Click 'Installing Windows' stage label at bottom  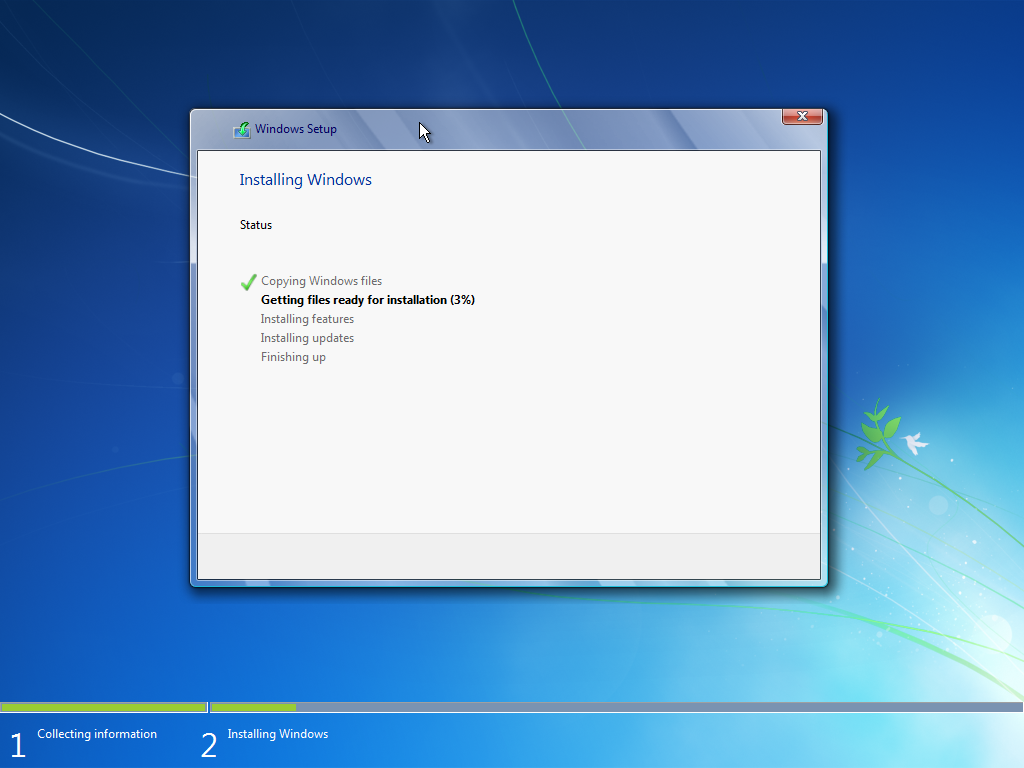click(x=278, y=734)
